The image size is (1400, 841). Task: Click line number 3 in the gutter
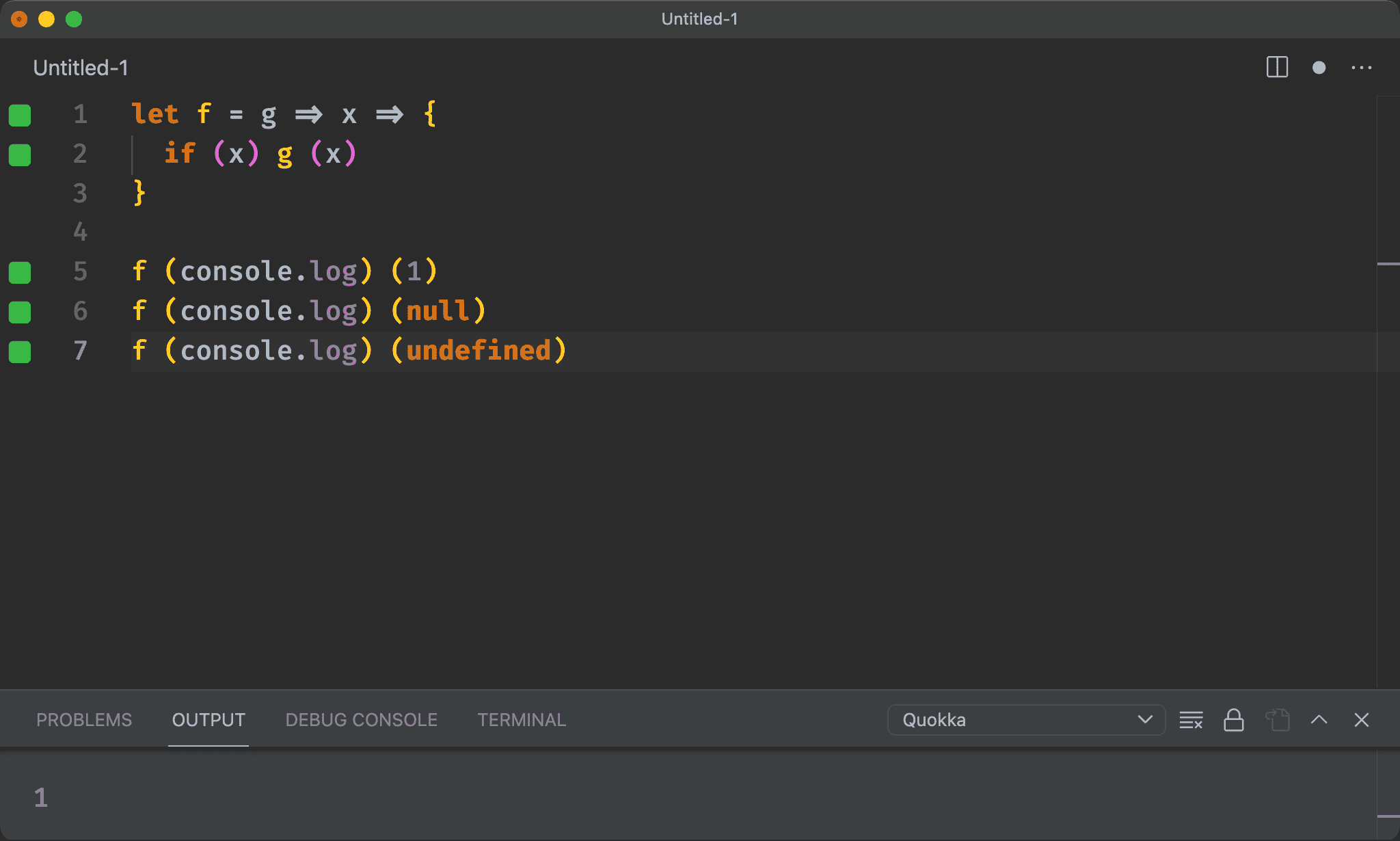pyautogui.click(x=80, y=193)
